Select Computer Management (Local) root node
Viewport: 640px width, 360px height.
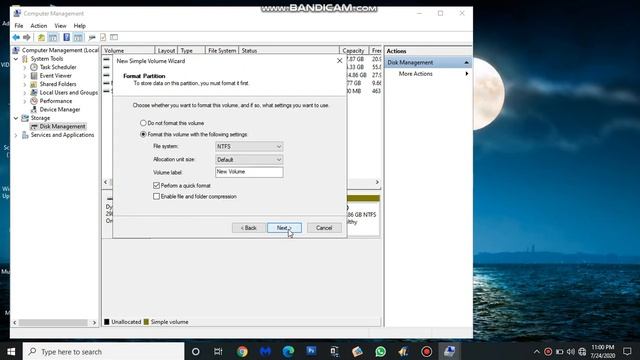click(60, 50)
